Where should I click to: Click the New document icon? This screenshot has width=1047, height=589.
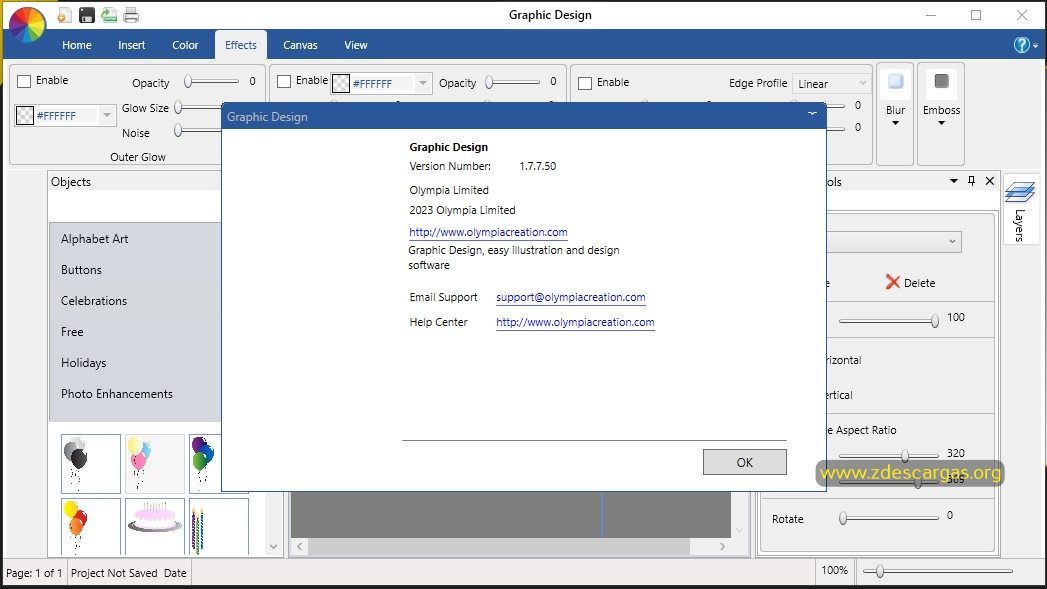click(63, 15)
